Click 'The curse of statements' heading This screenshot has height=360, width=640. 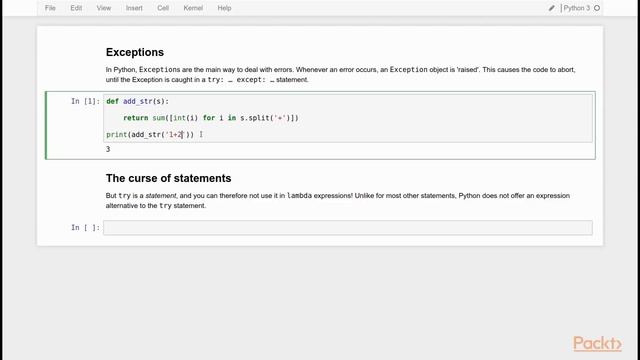click(x=168, y=178)
